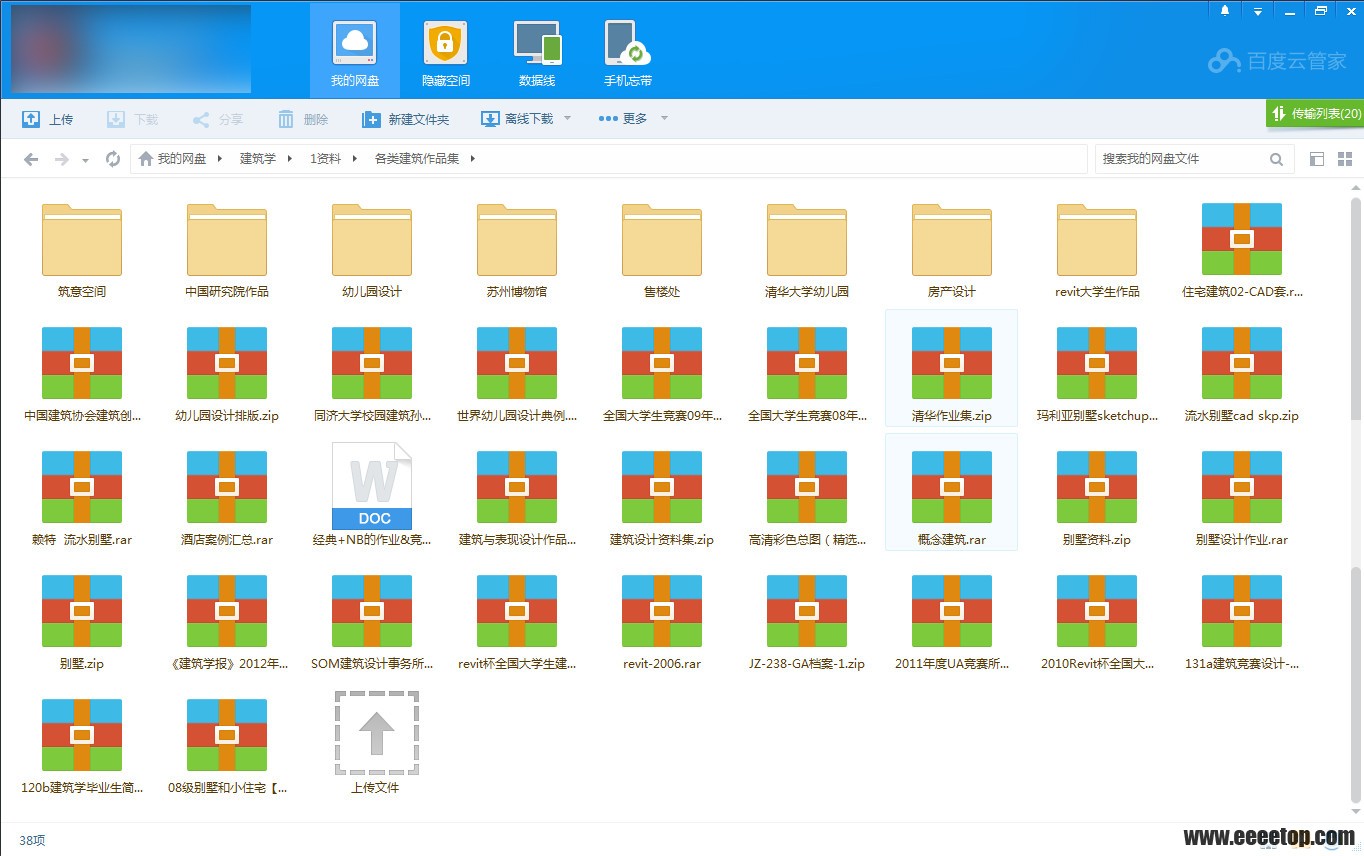Click 建筑学 in the breadcrumb path
Viewport: 1364px width, 856px height.
(x=259, y=159)
